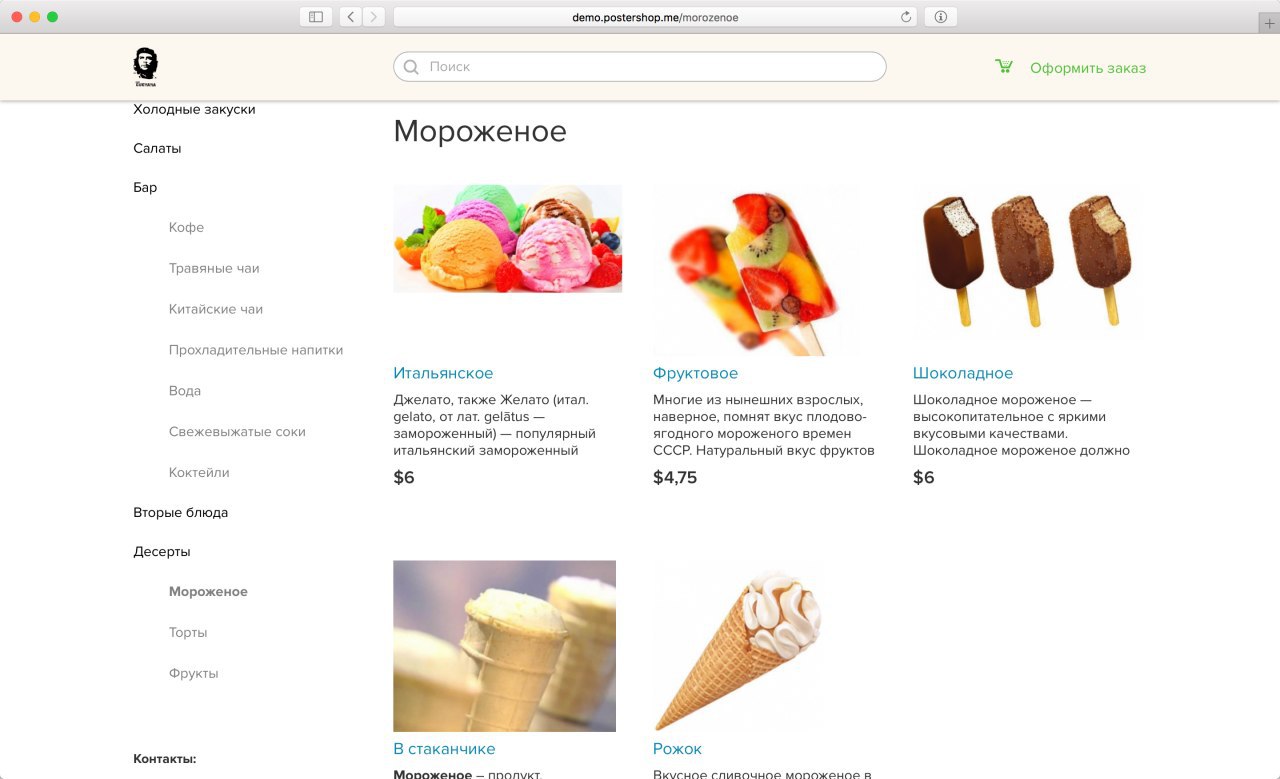The height and width of the screenshot is (779, 1280).
Task: Open a new tab with the plus button
Action: pyautogui.click(x=1269, y=24)
